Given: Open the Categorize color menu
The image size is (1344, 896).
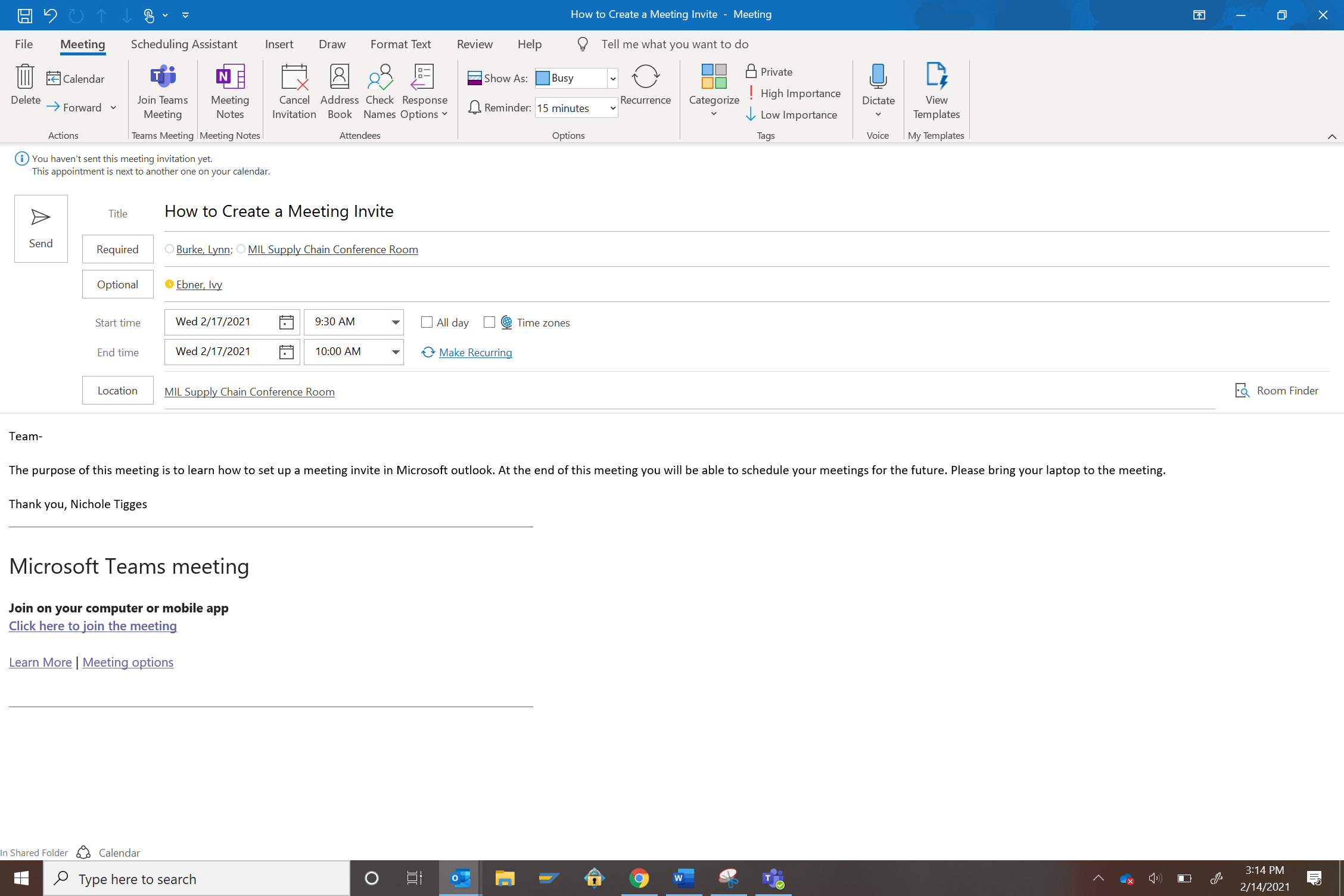Looking at the screenshot, I should [x=714, y=91].
